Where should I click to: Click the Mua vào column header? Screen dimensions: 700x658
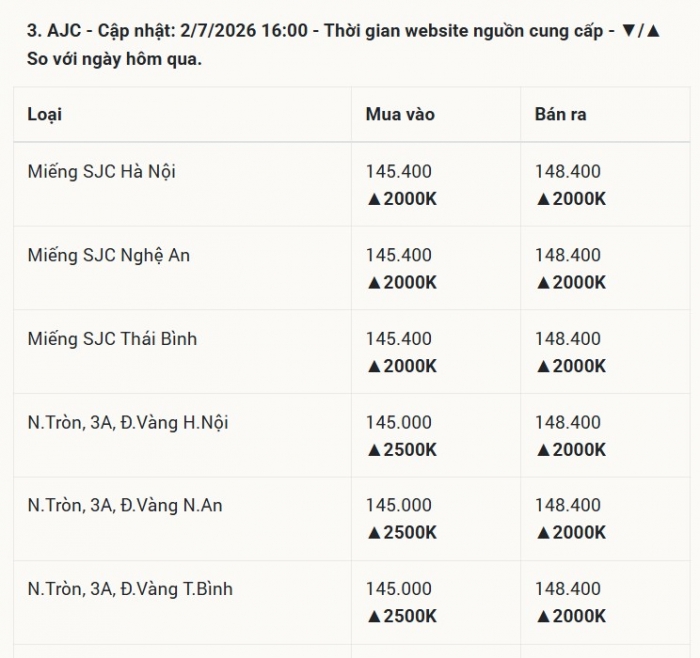pyautogui.click(x=400, y=114)
